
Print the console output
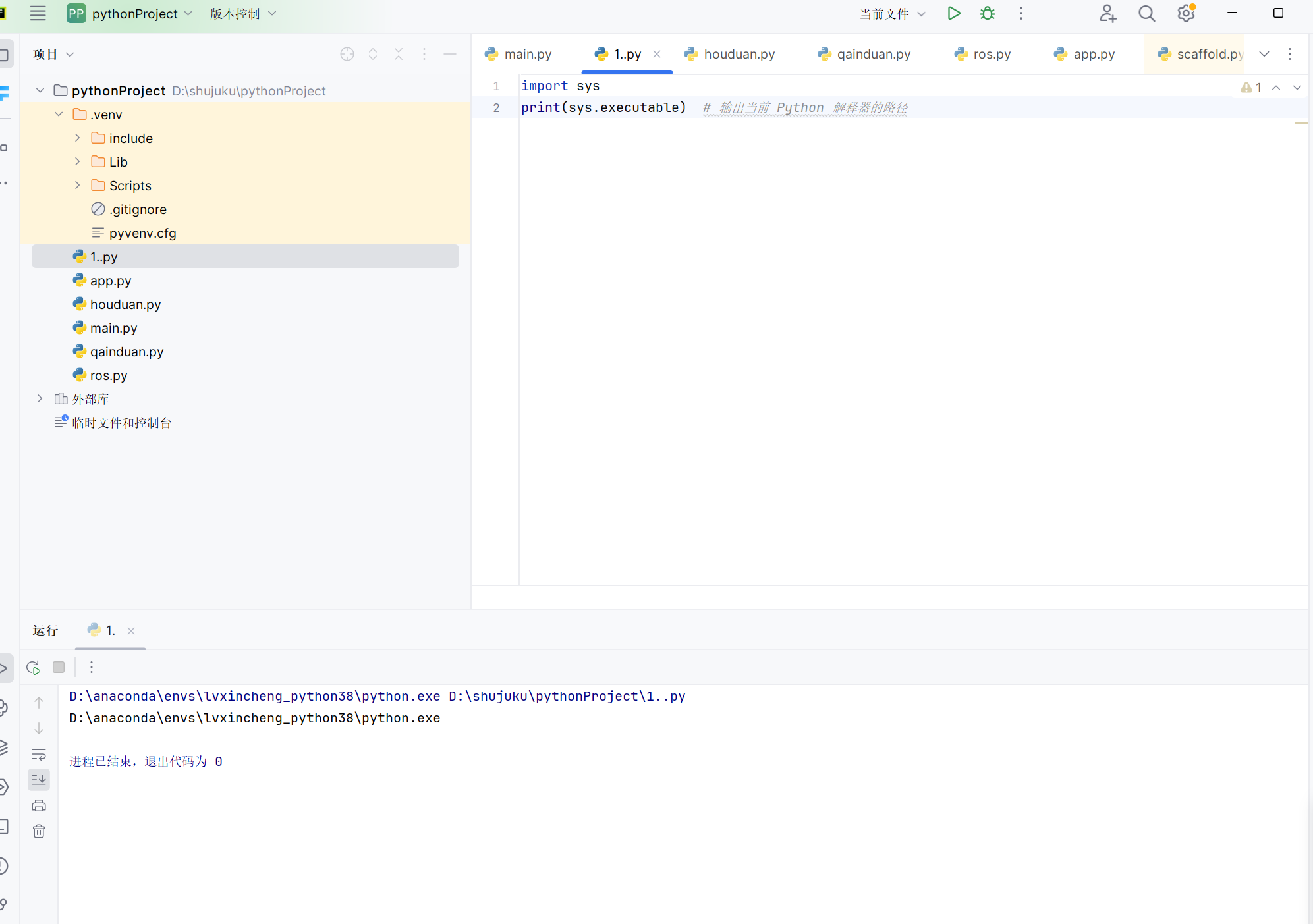tap(39, 805)
